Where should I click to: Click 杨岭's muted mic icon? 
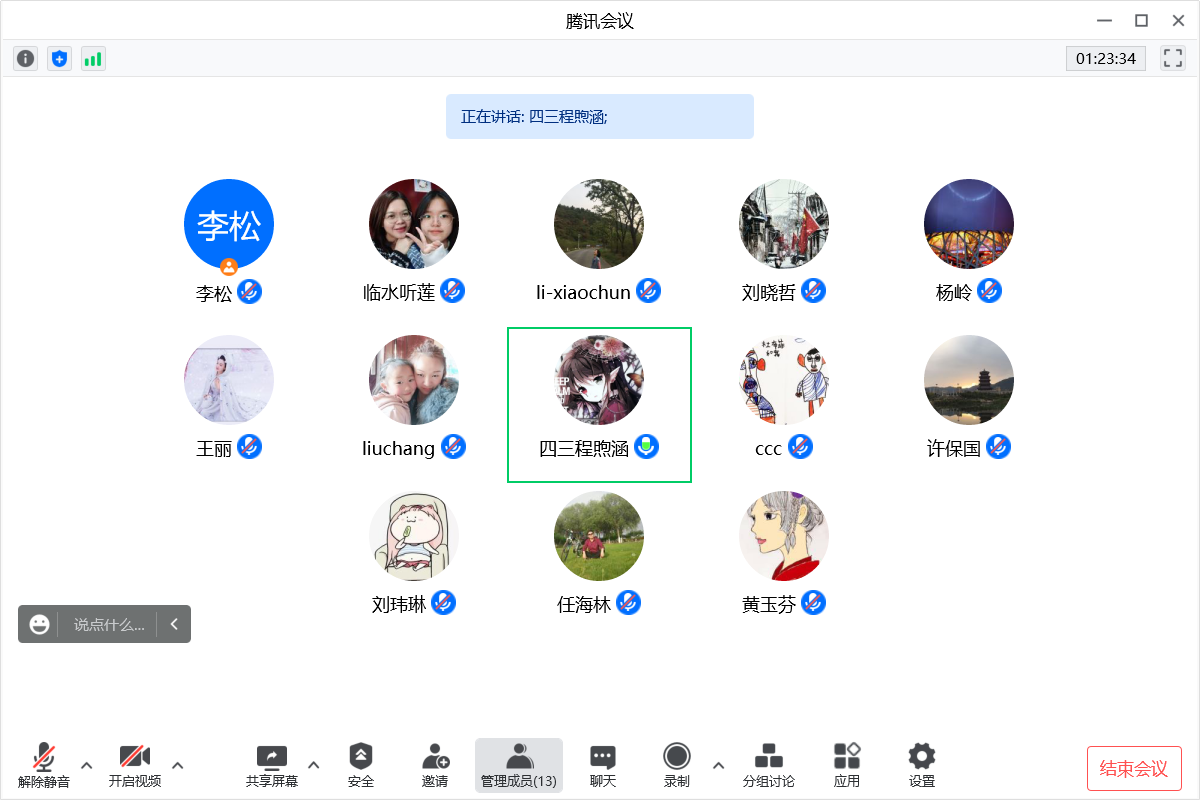(x=990, y=291)
